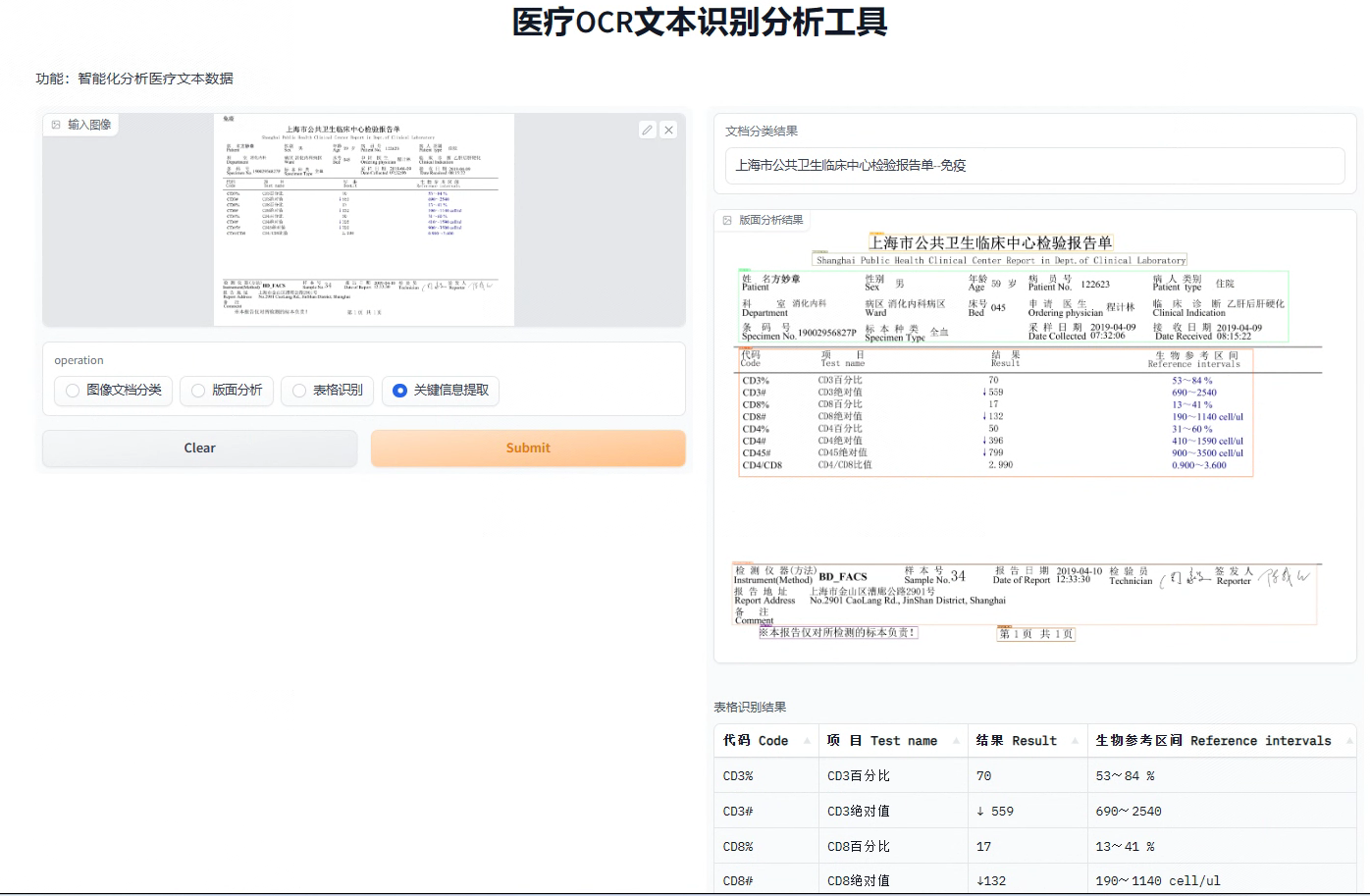Viewport: 1370px width, 896px height.
Task: Click table cell 'CD8%'
Action: 766,847
